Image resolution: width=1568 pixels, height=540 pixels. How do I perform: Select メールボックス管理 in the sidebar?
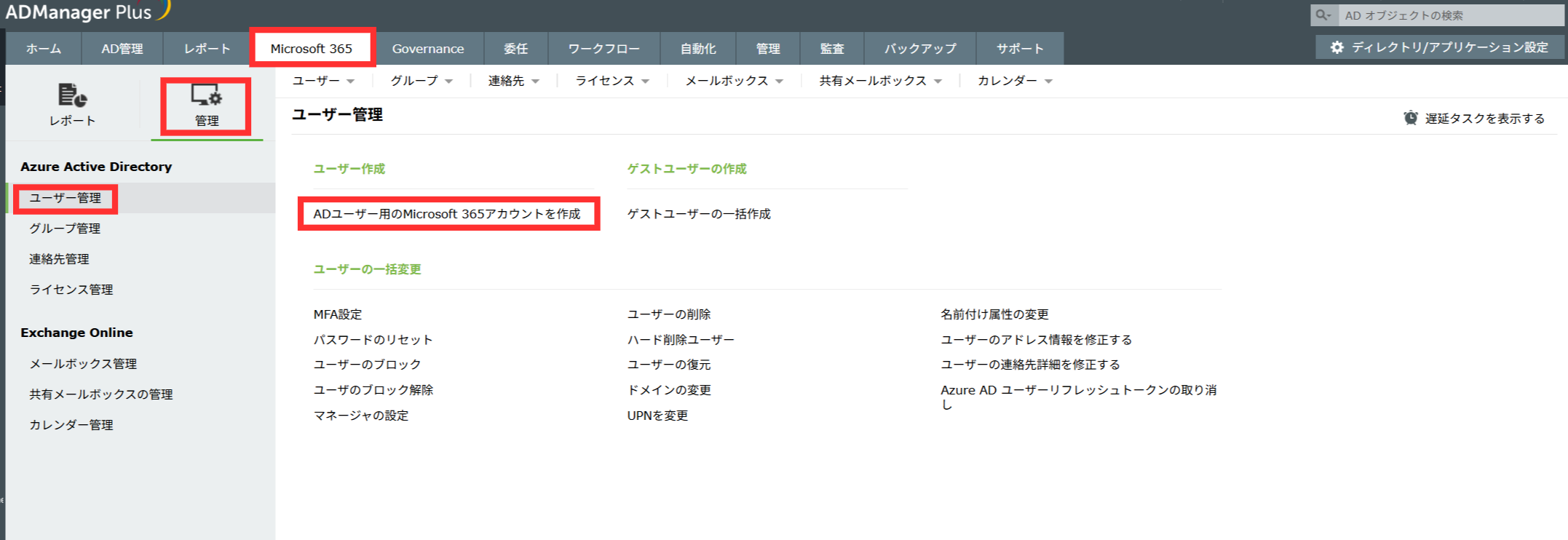point(83,364)
